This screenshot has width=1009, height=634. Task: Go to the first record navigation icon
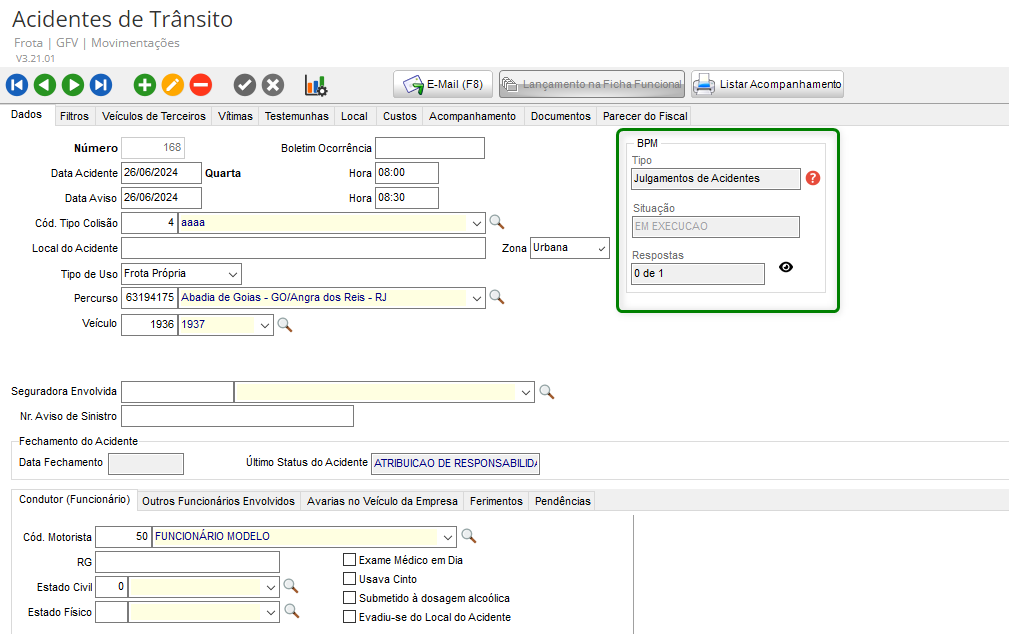16,85
